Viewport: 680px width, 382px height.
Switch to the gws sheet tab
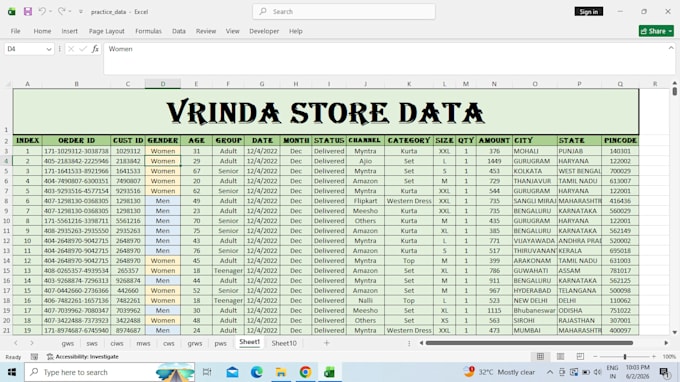coord(68,343)
